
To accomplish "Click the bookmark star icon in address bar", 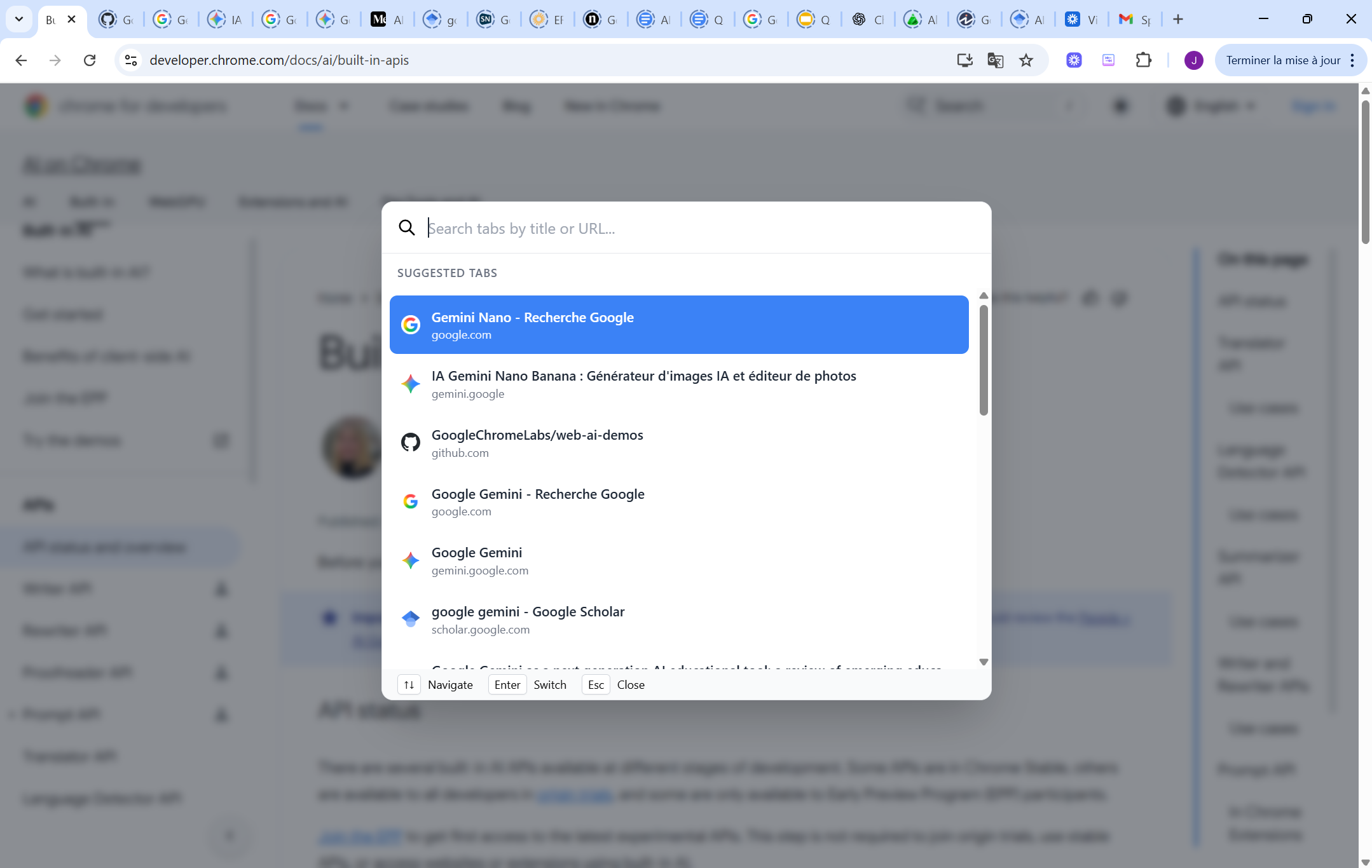I will [x=1026, y=60].
